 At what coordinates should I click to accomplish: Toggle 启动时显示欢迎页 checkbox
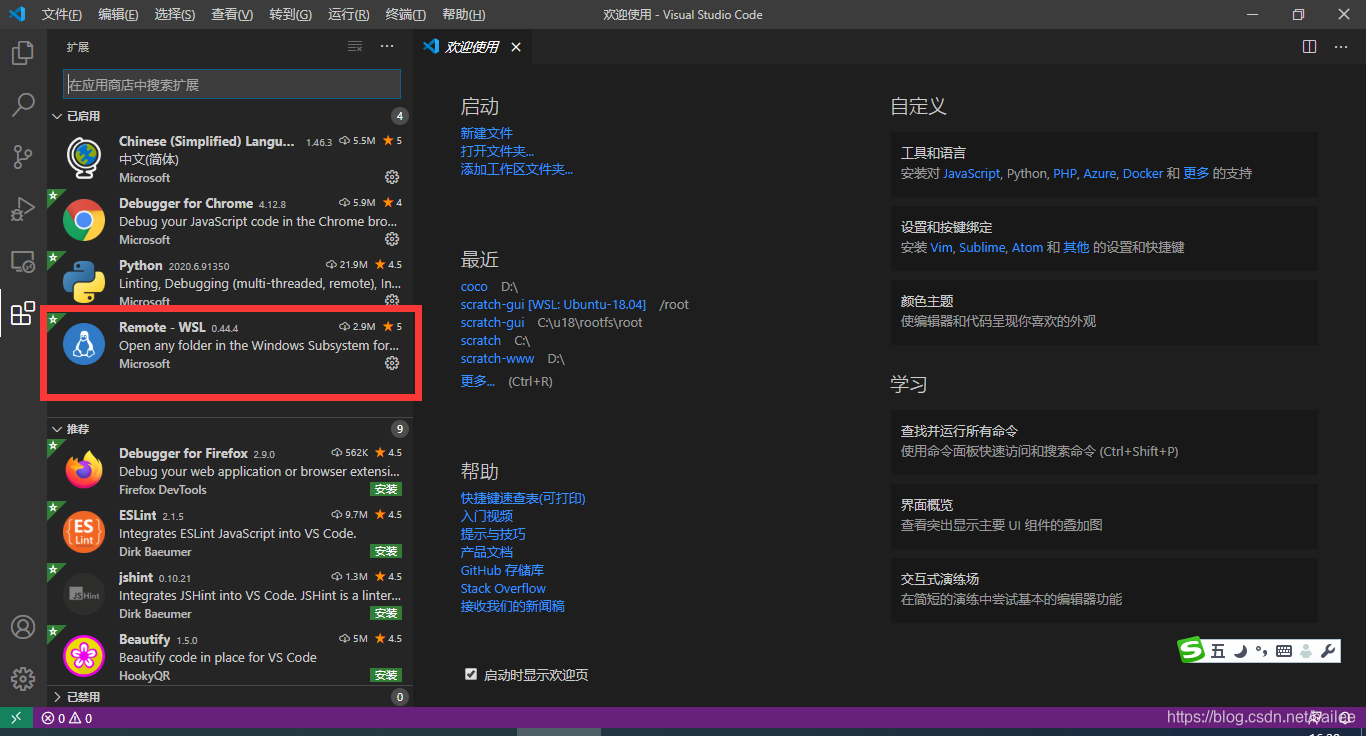[471, 674]
